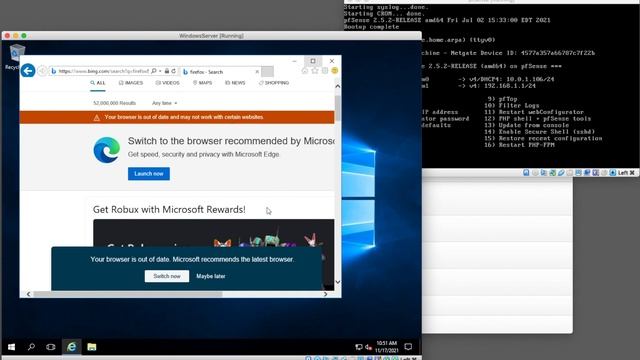Open favorites star icon
Viewport: 640px width, 360px height.
[315, 71]
